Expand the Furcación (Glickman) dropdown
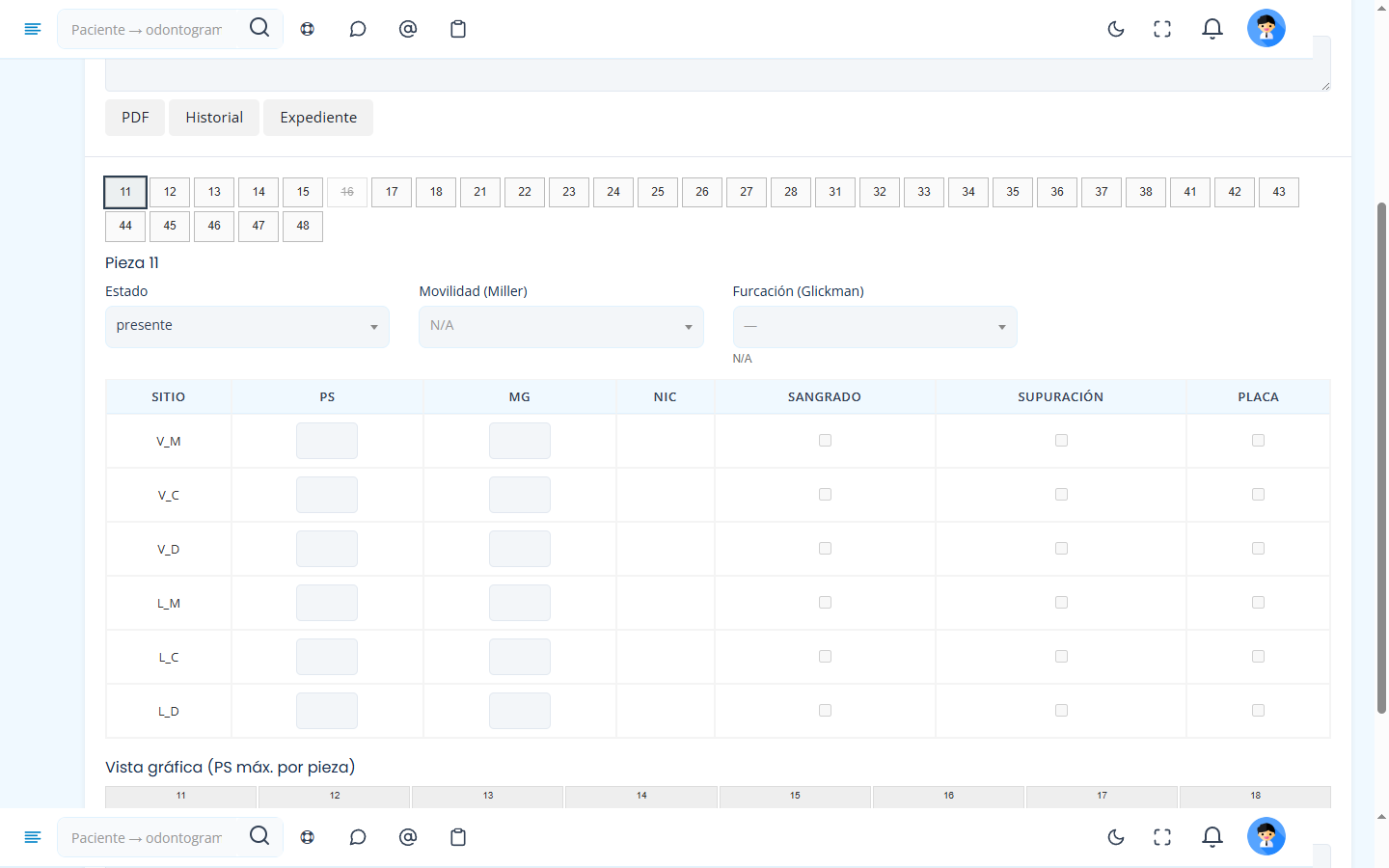The height and width of the screenshot is (868, 1389). tap(875, 327)
